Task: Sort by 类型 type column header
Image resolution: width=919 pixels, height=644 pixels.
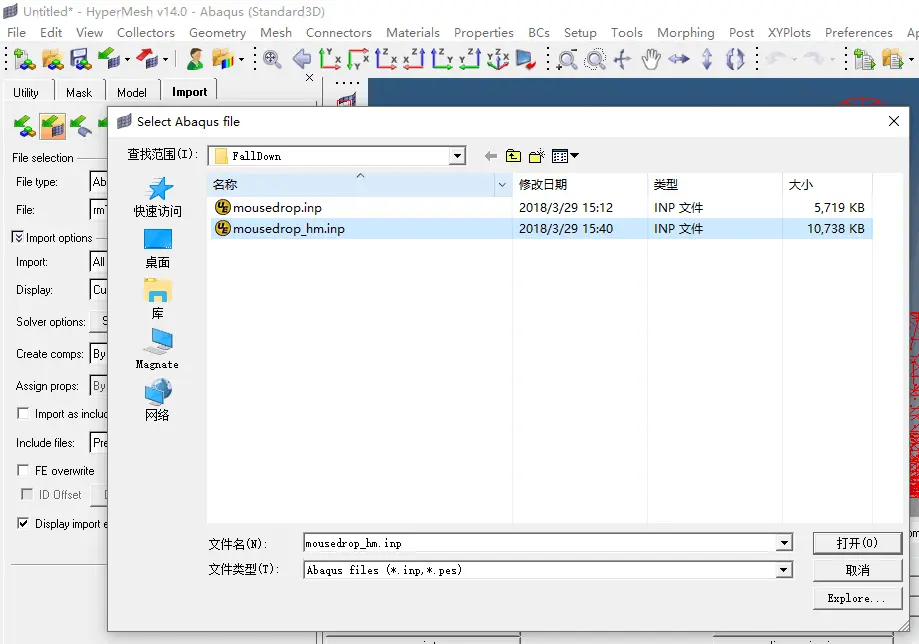Action: pos(715,185)
